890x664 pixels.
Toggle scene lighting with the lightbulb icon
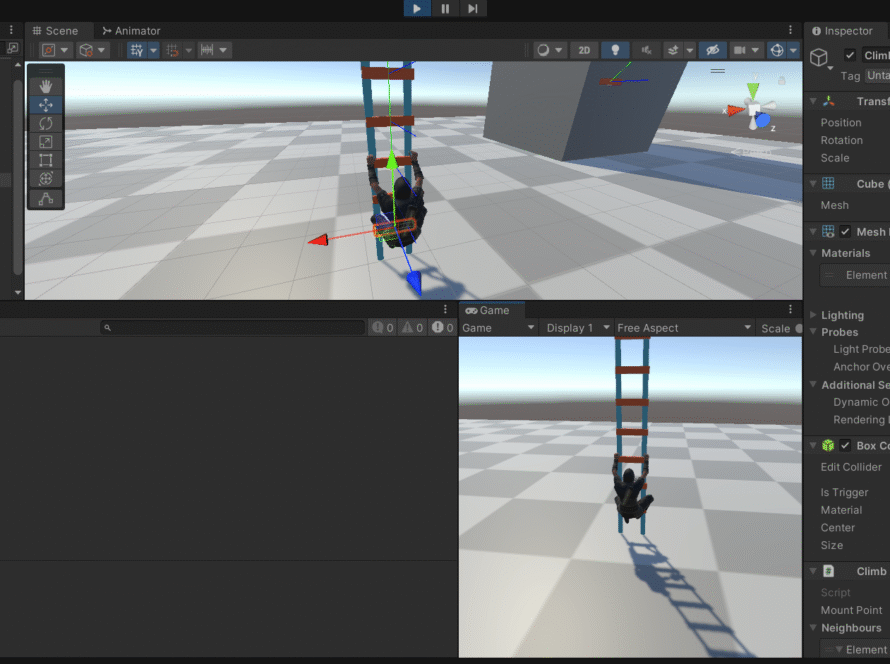615,50
